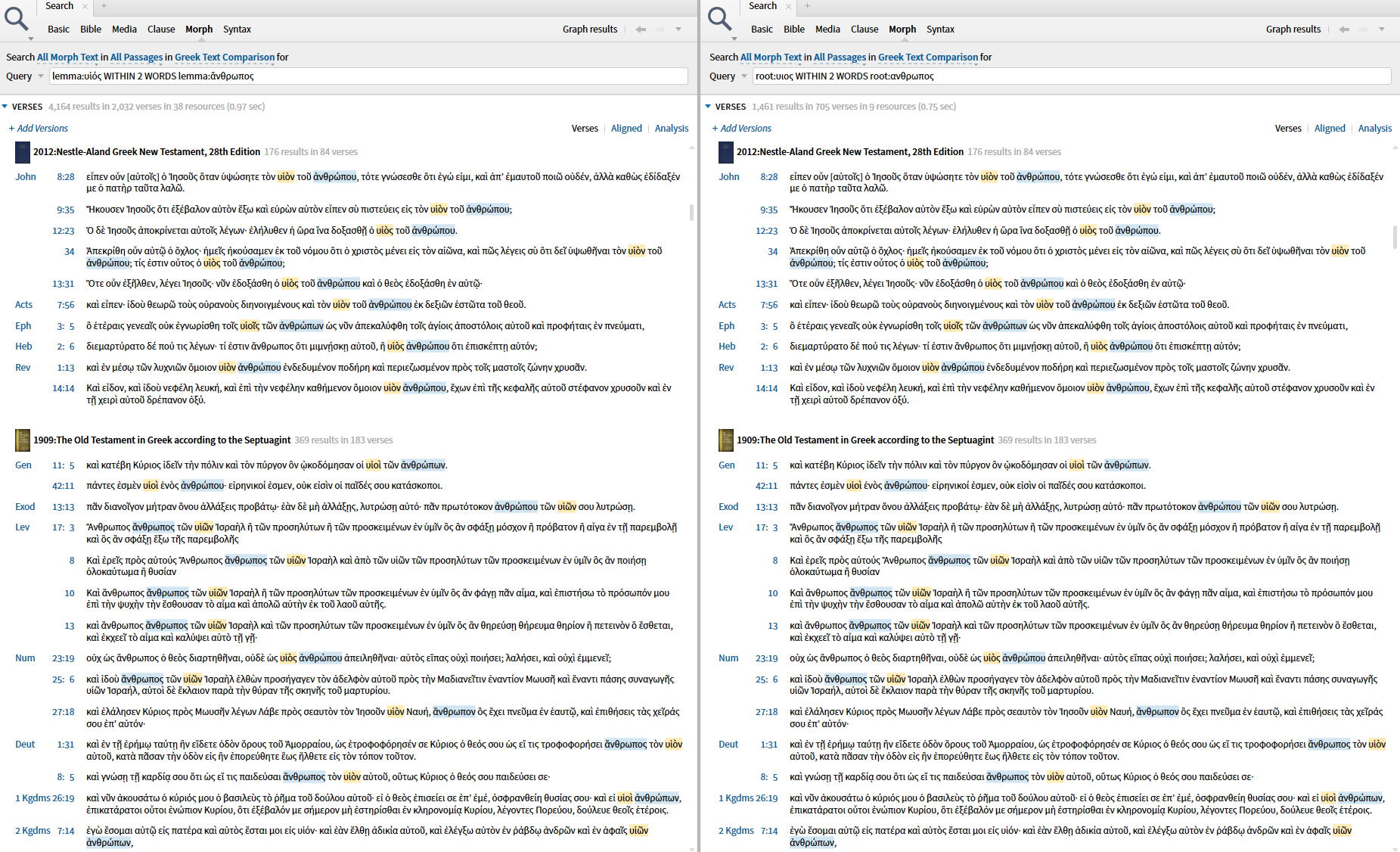Select Morph search type in right panel
Viewport: 1400px width, 852px height.
pos(902,30)
